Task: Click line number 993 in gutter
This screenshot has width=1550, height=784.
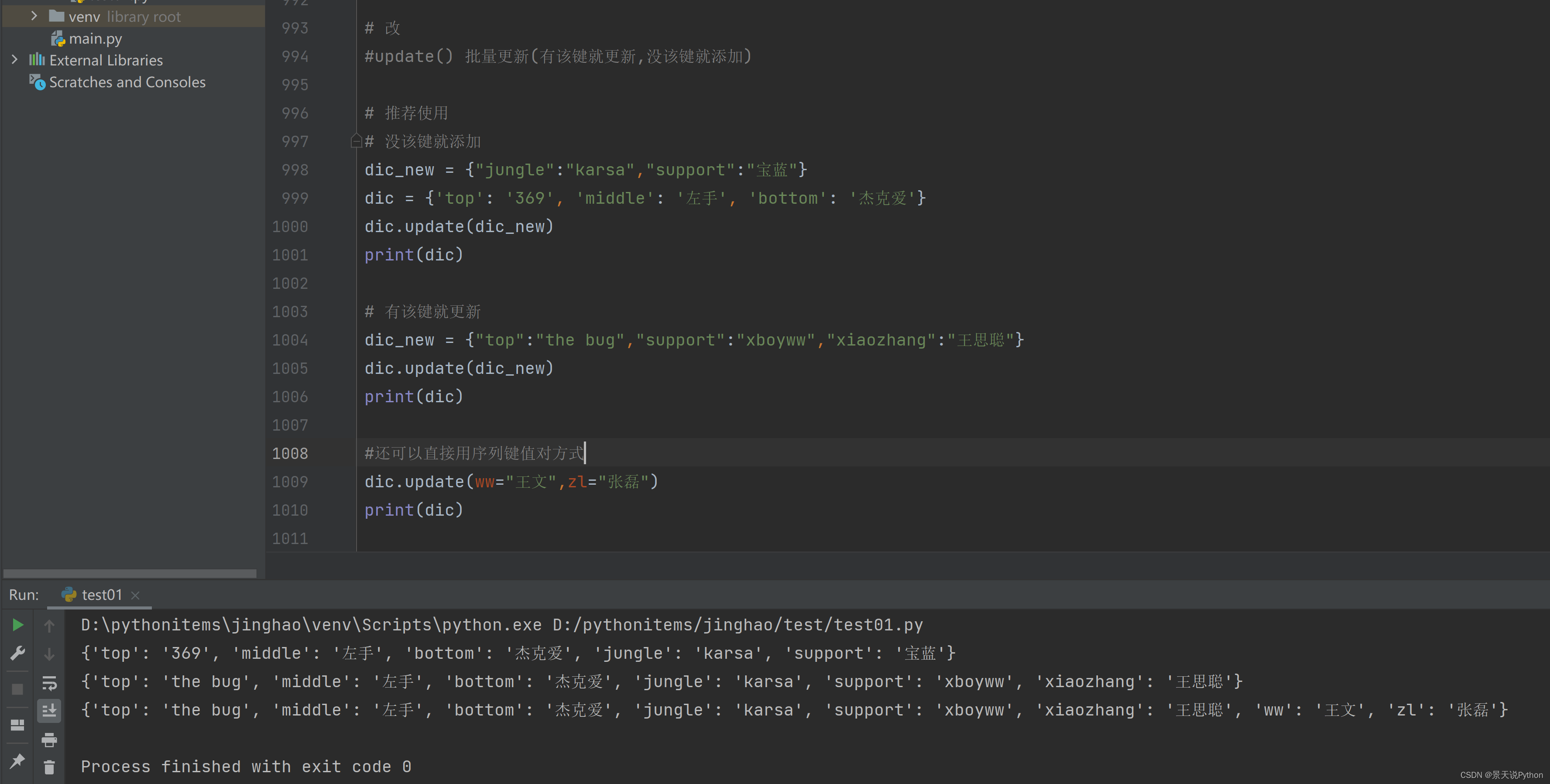Action: [x=295, y=28]
